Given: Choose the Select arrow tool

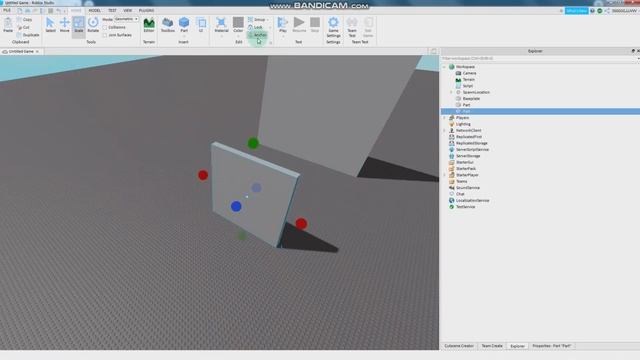Looking at the screenshot, I should pos(50,25).
